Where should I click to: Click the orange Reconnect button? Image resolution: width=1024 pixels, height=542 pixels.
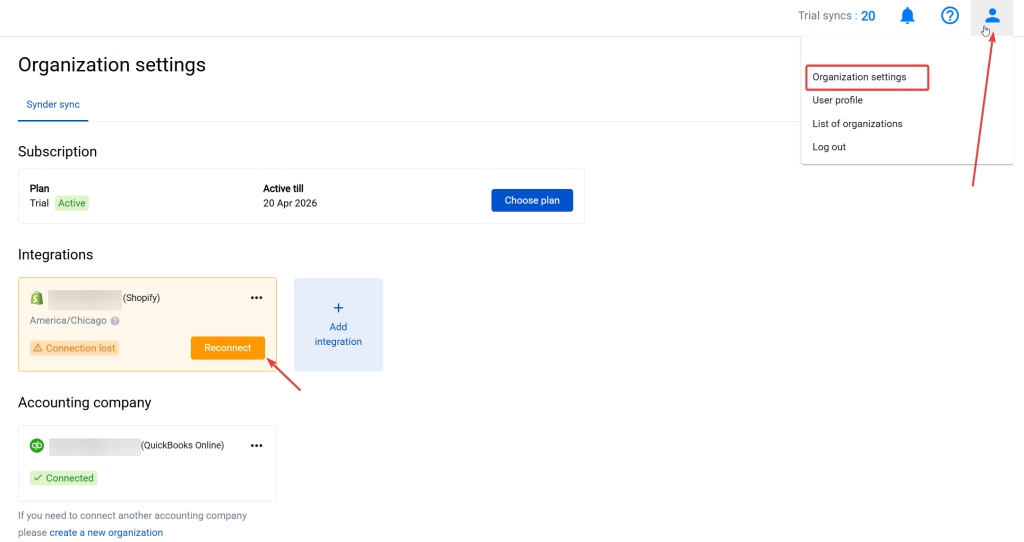click(x=228, y=348)
